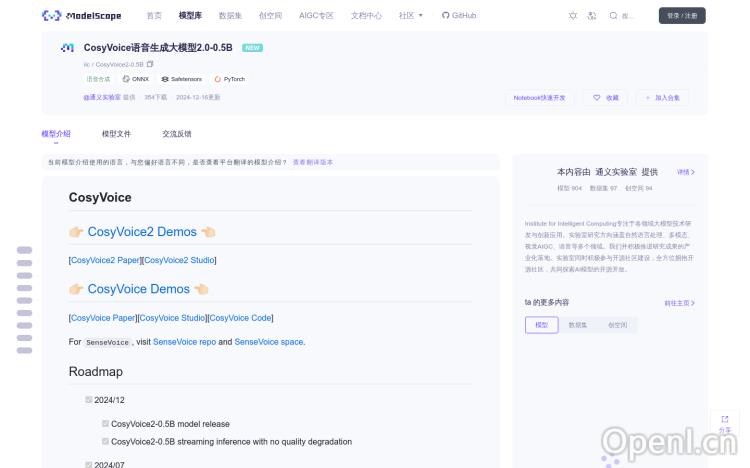This screenshot has width=750, height=468.
Task: Click the first table-of-contents marker on left
Action: [x=24, y=250]
